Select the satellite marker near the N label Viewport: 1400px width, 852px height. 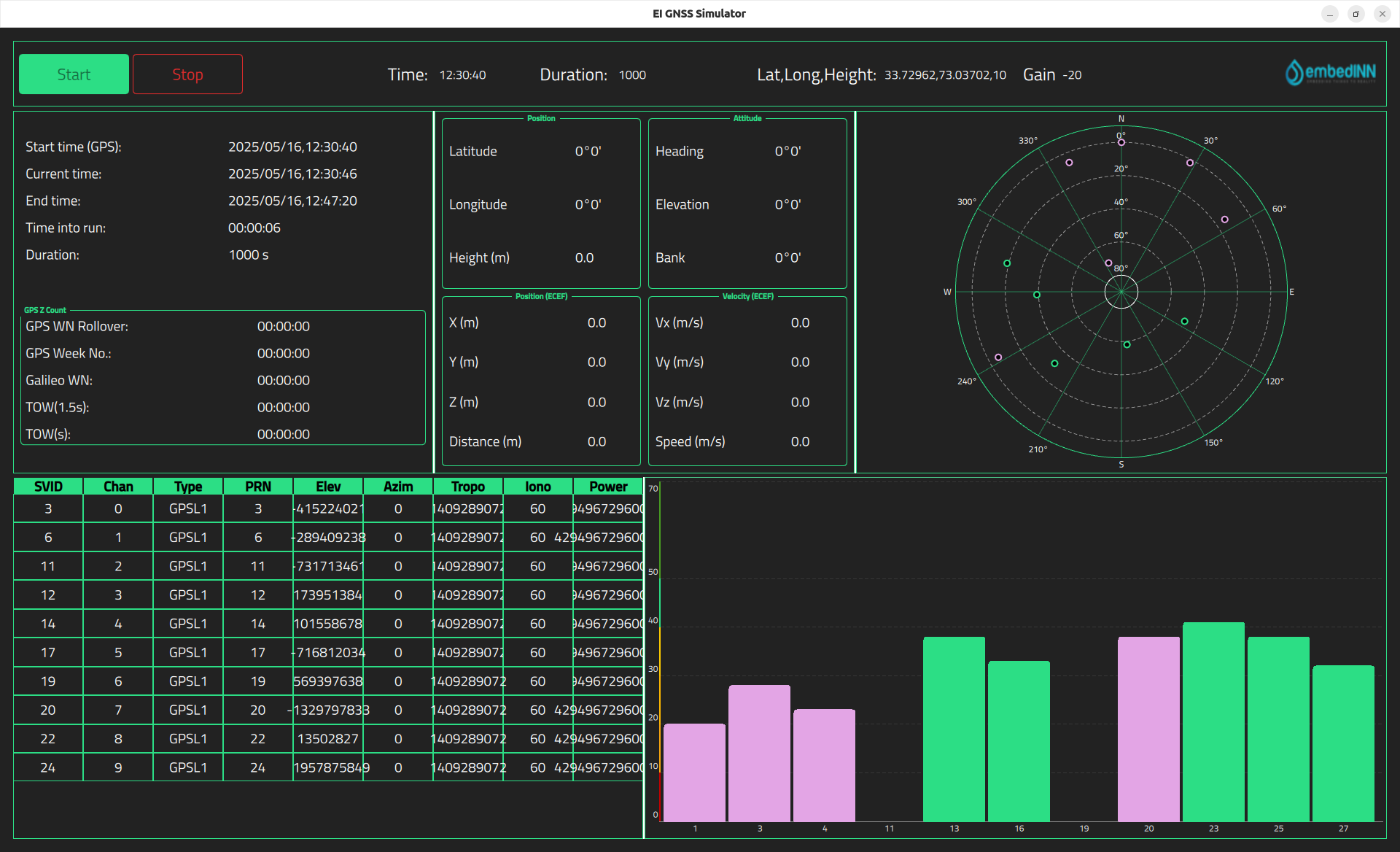tap(1121, 142)
